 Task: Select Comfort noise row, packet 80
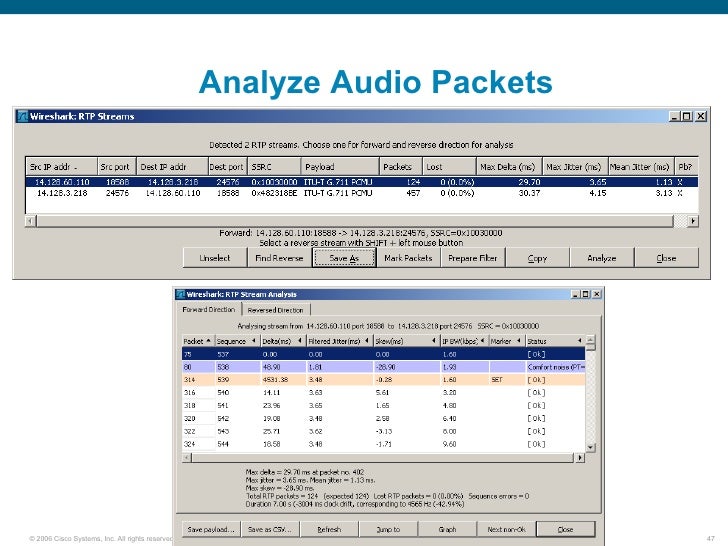tap(384, 367)
